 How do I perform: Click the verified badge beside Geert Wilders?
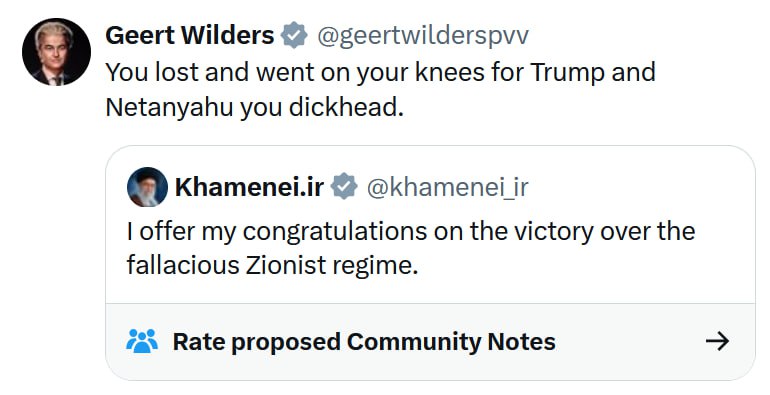[x=294, y=35]
